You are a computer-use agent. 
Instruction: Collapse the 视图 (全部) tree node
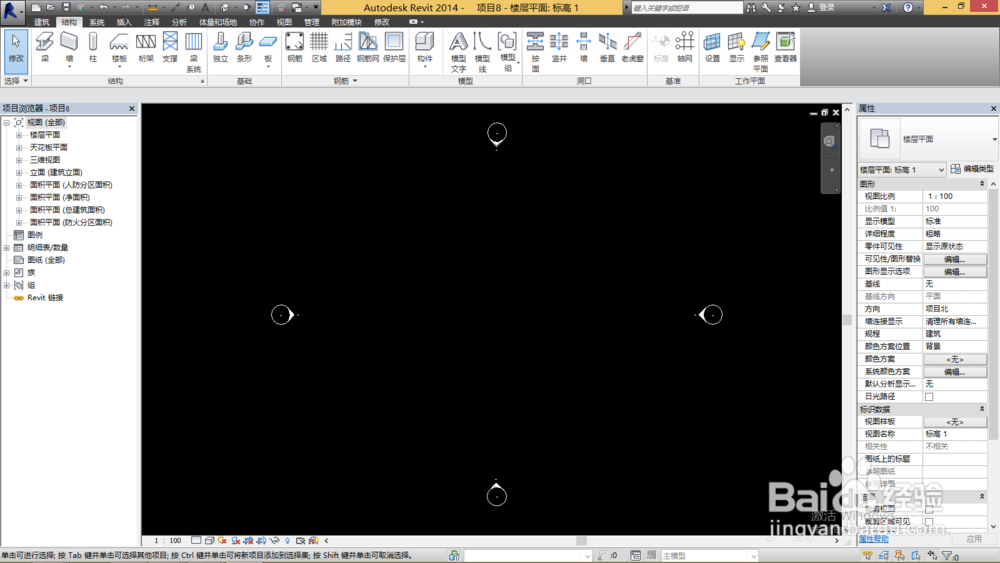(x=7, y=122)
